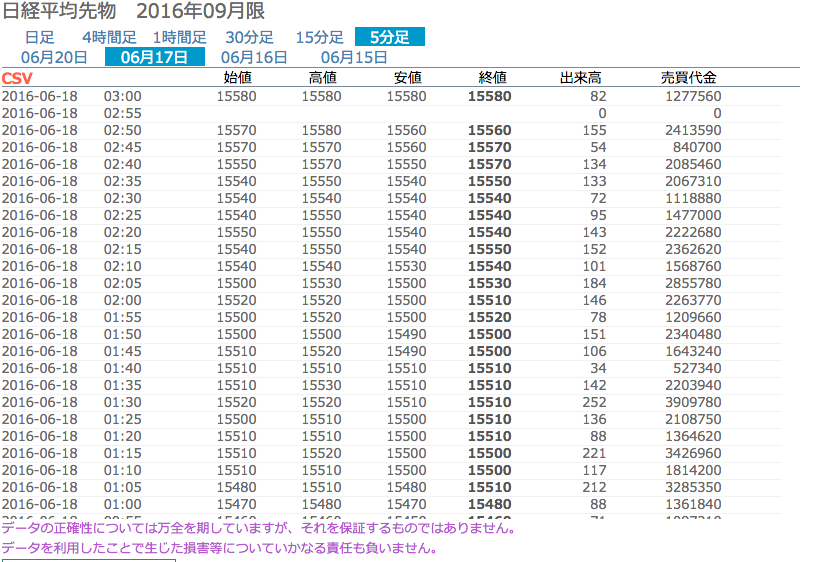The width and height of the screenshot is (818, 562).
Task: Open the 06月20日 date link
Action: pos(54,57)
